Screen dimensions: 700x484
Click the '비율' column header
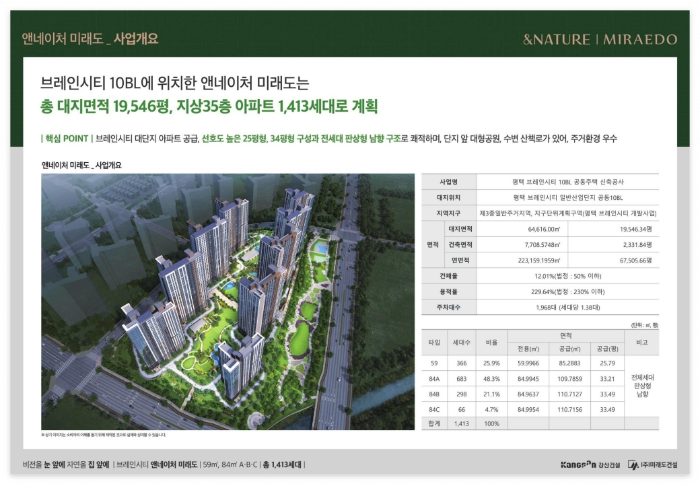pos(492,342)
